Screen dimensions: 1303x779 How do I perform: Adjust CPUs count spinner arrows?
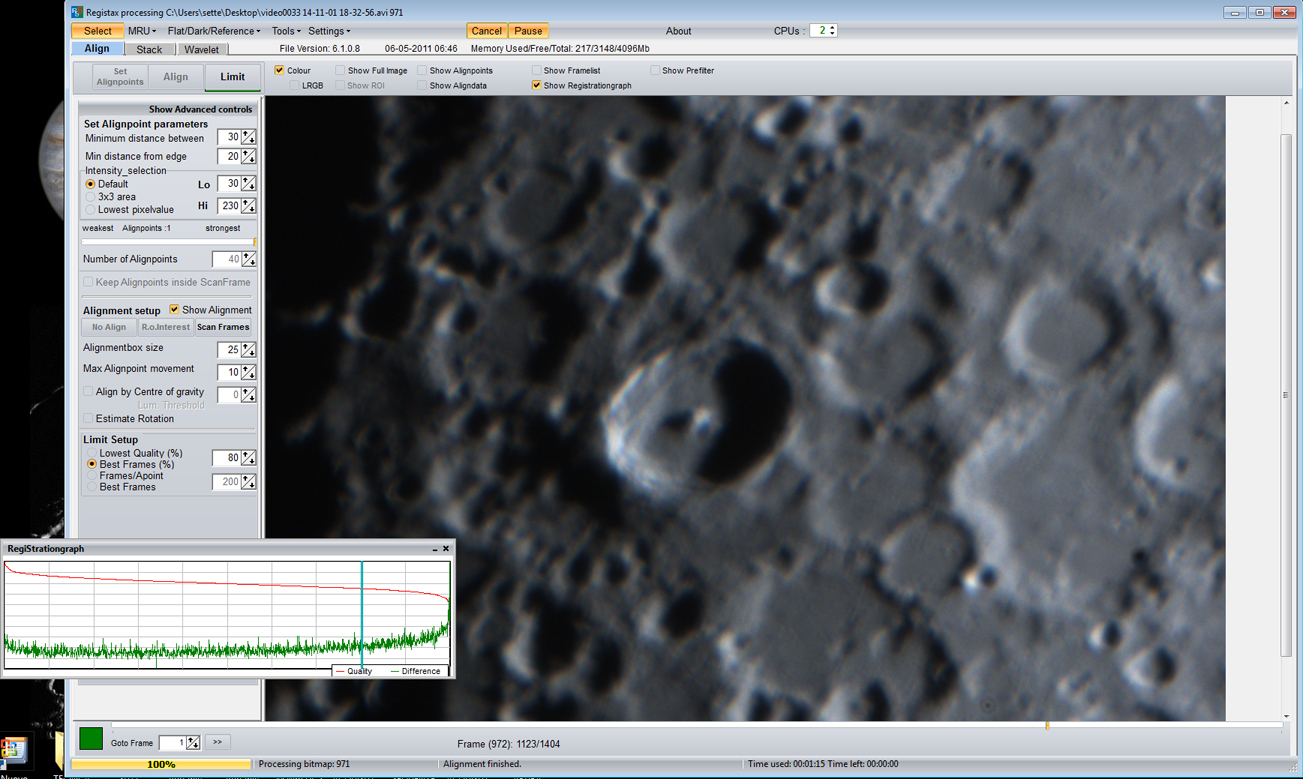click(832, 31)
